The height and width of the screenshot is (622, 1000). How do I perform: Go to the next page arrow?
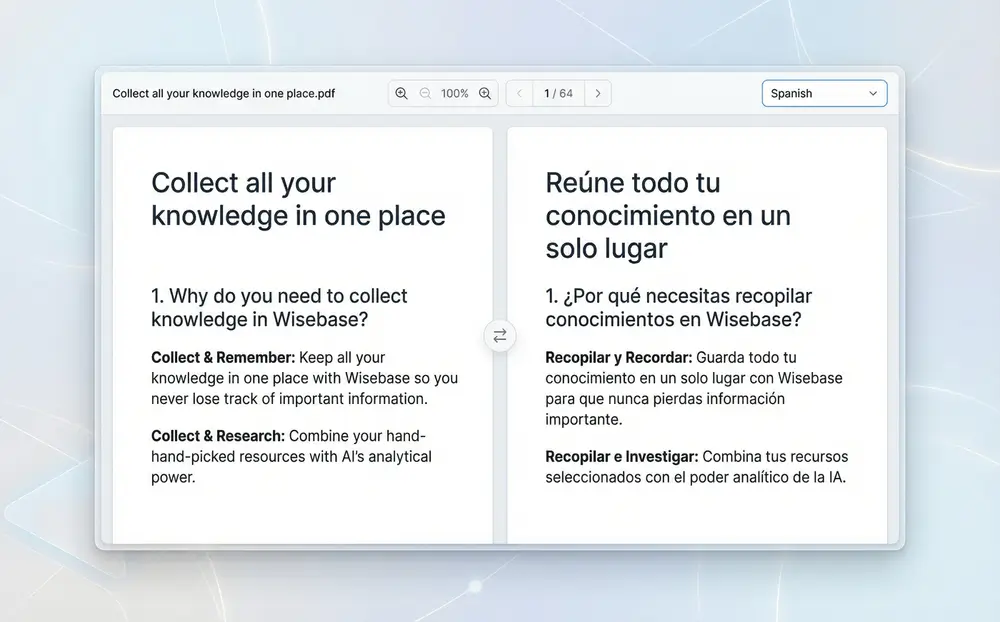598,94
